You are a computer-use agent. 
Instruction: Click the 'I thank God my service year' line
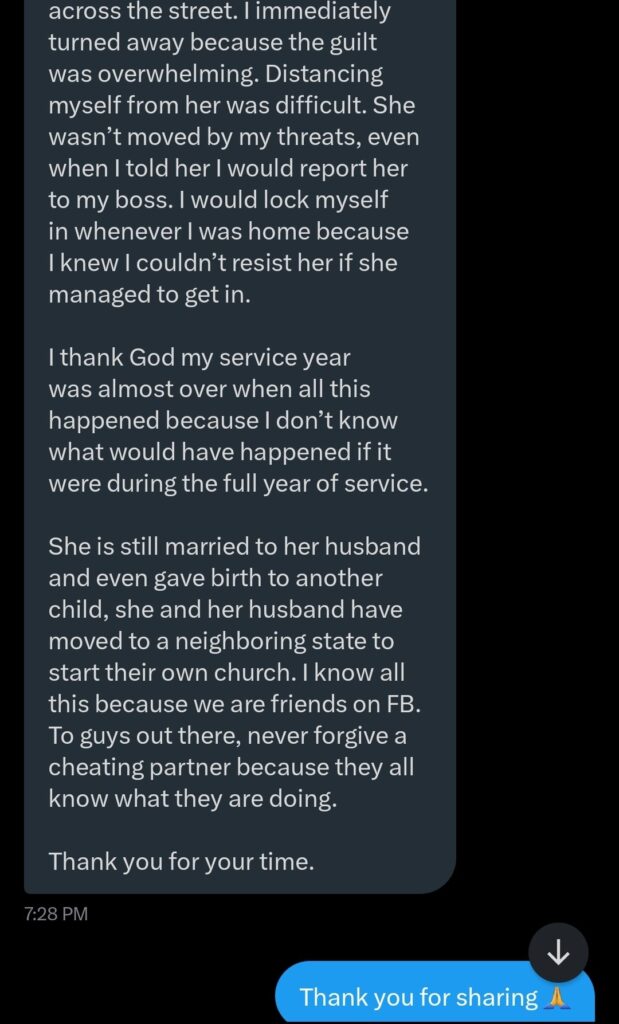pyautogui.click(x=200, y=357)
